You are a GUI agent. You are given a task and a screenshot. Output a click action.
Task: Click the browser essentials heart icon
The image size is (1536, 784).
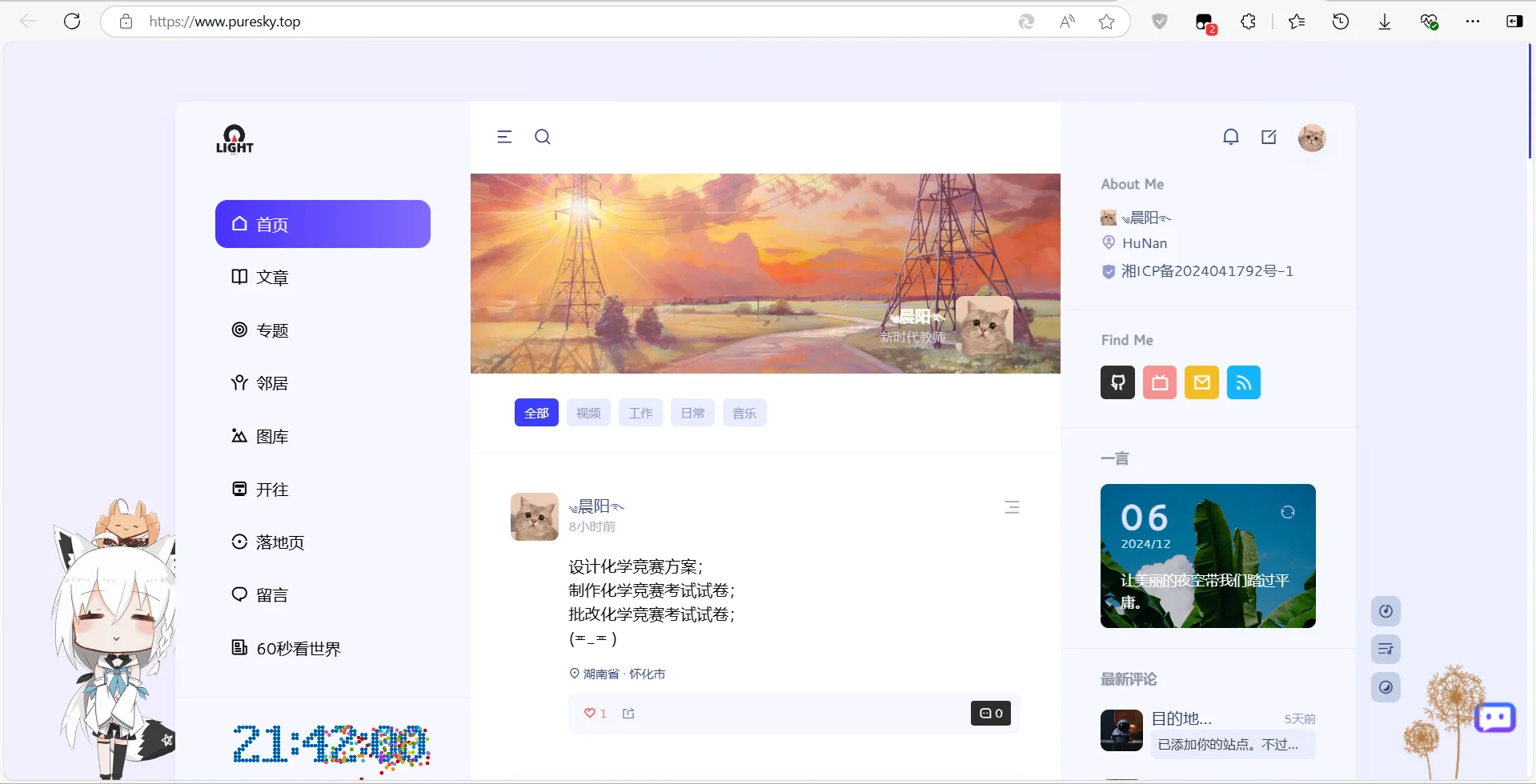coord(1429,22)
